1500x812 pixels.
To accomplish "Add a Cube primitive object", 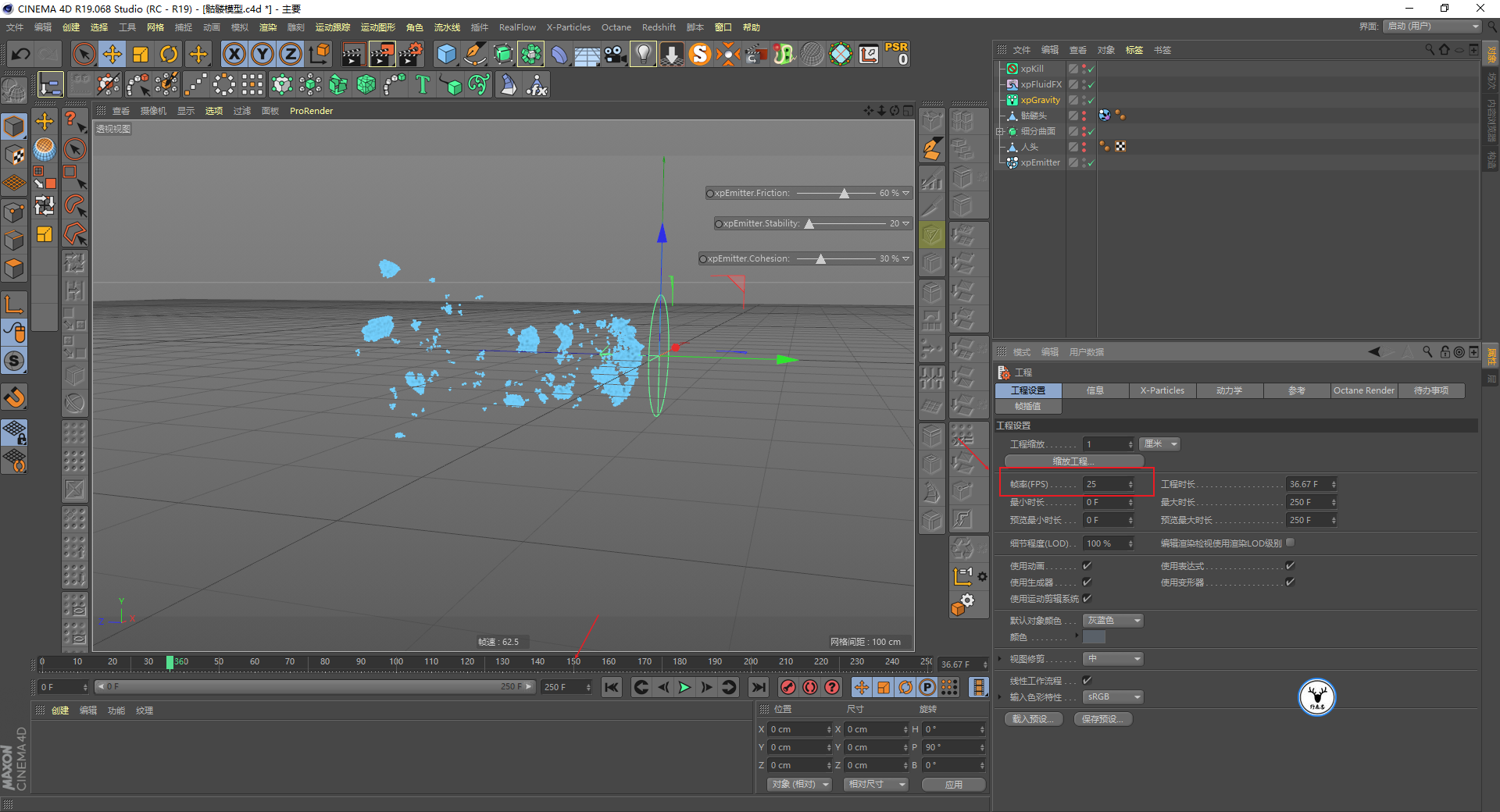I will tap(446, 54).
